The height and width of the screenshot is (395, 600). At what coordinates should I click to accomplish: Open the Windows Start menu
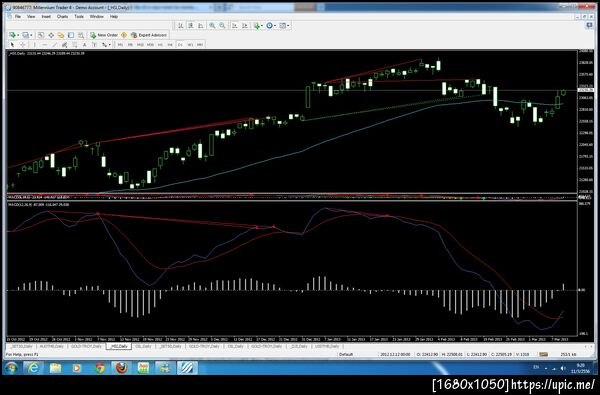point(11,368)
